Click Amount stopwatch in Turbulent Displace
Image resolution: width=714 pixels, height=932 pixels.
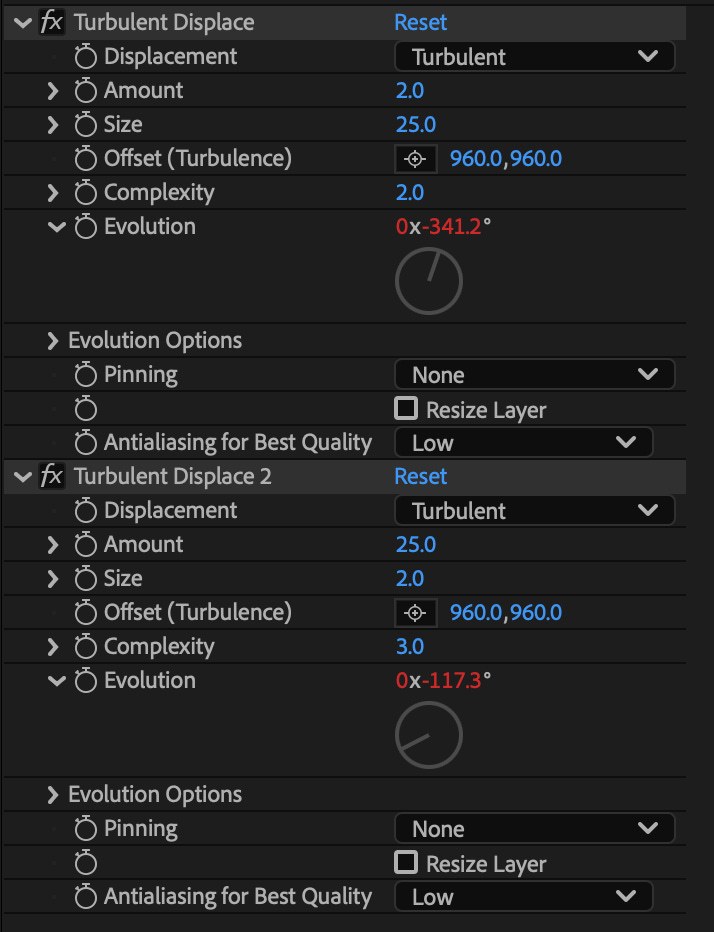point(86,90)
